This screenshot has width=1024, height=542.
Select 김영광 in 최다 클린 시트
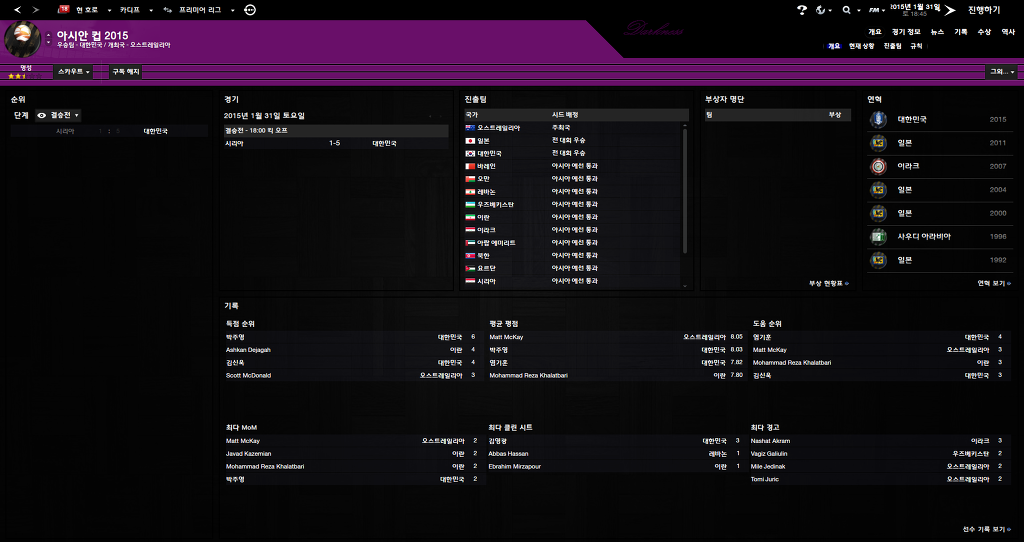coord(498,441)
